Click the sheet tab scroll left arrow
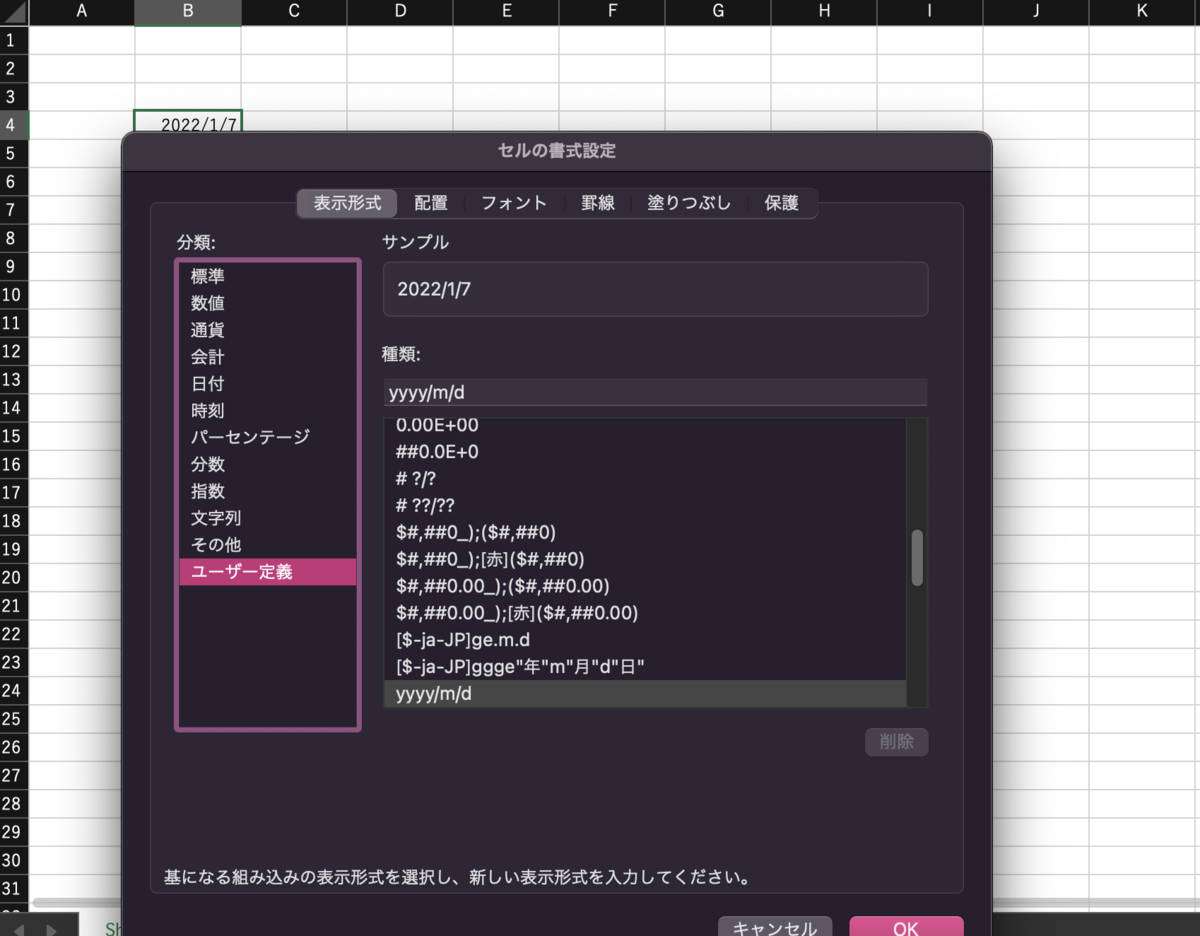The height and width of the screenshot is (936, 1200). pos(18,929)
